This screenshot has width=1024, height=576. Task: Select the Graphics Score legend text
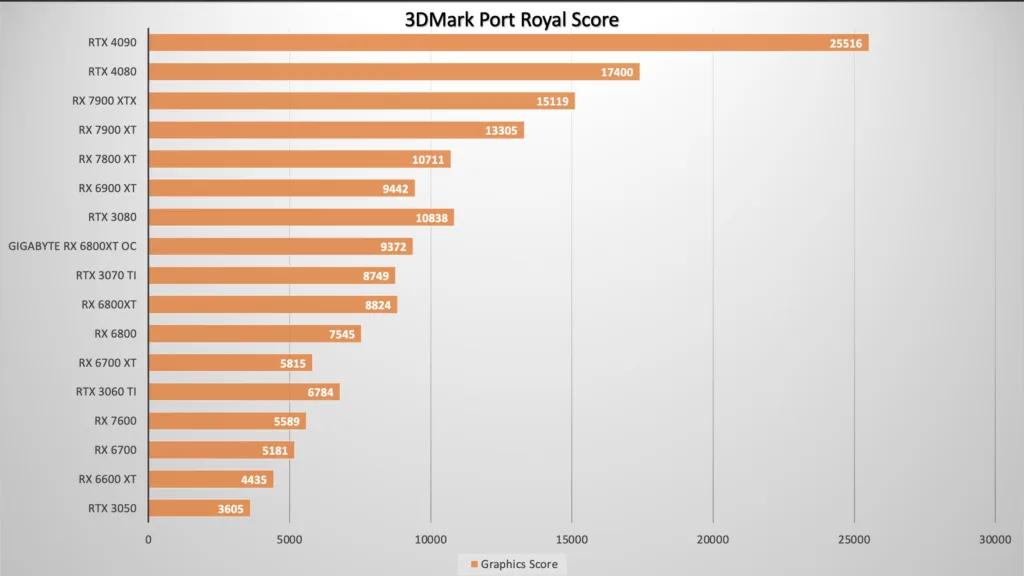pyautogui.click(x=518, y=564)
